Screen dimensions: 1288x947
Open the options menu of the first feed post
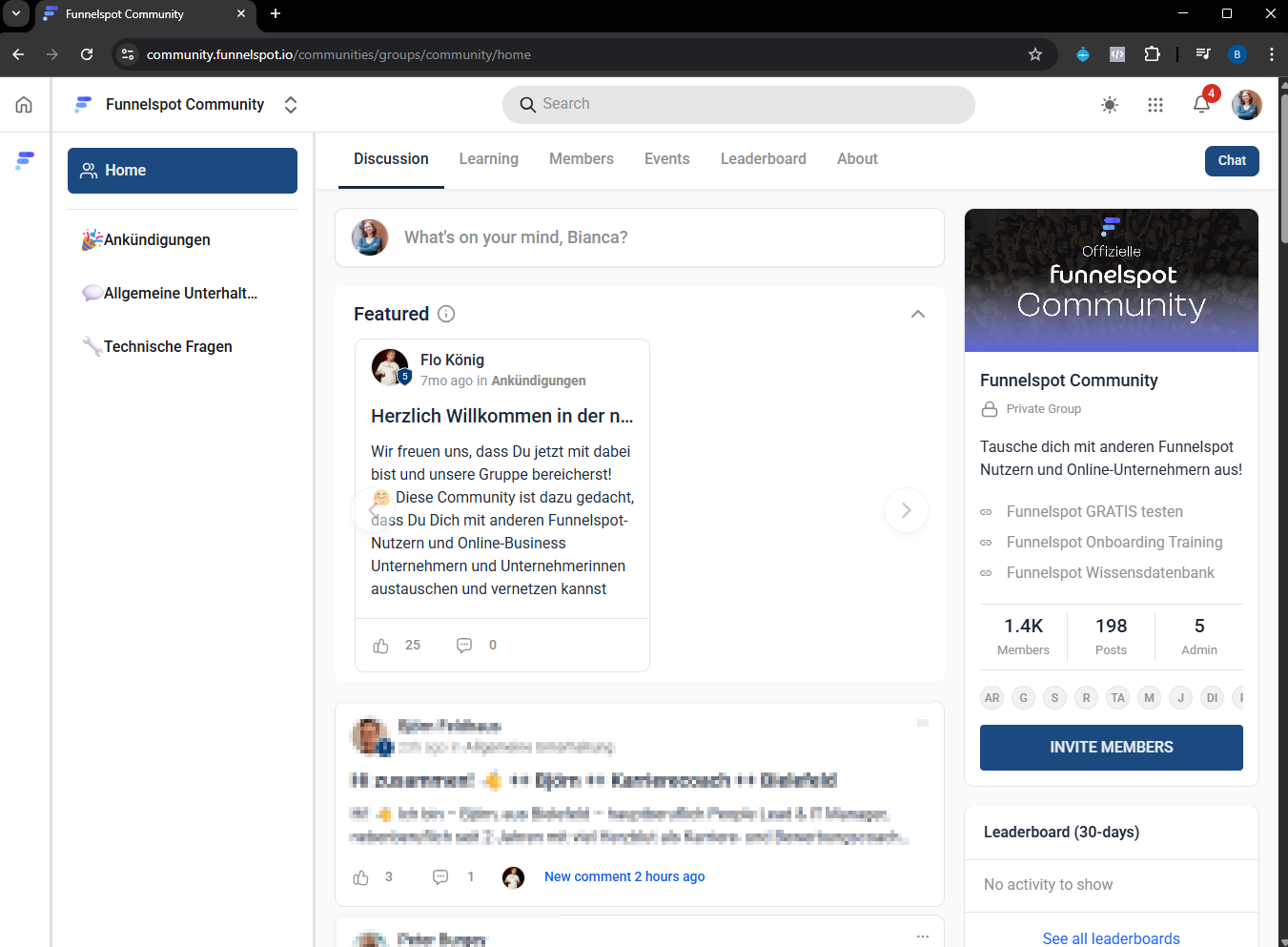click(x=923, y=724)
